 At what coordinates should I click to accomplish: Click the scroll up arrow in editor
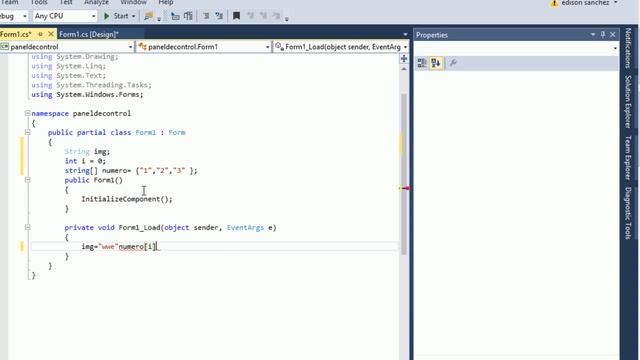click(x=404, y=69)
